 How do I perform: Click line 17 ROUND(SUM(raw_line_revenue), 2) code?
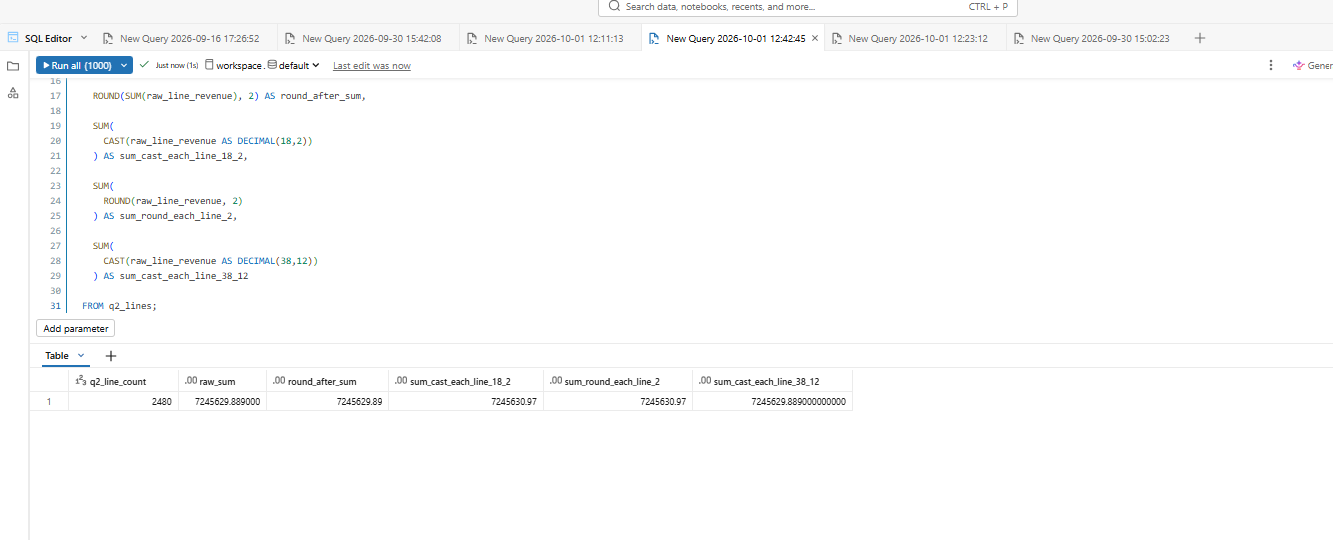pos(229,96)
